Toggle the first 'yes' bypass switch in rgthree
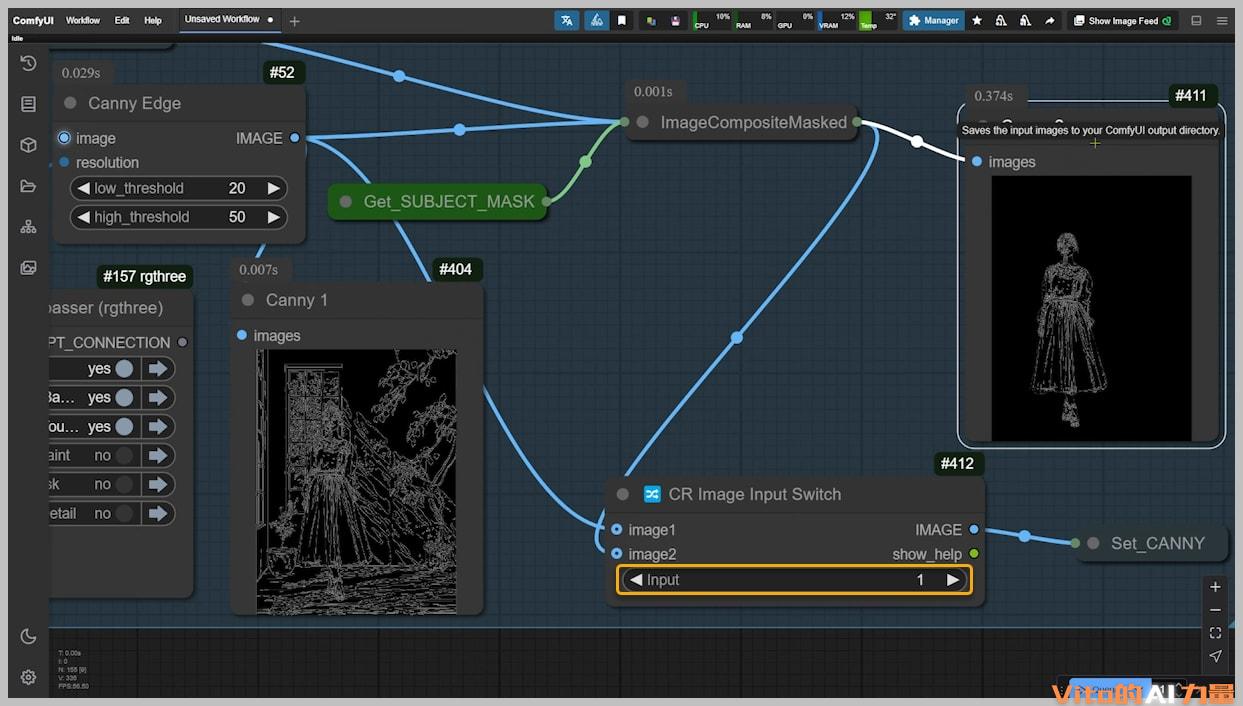The height and width of the screenshot is (706, 1243). click(x=124, y=369)
